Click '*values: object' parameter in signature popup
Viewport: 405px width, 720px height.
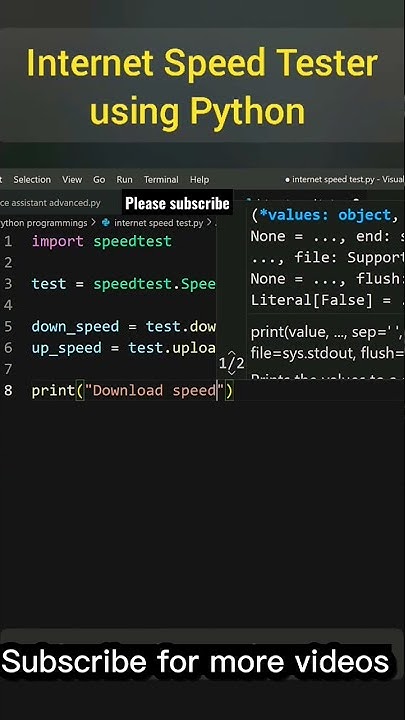[325, 215]
